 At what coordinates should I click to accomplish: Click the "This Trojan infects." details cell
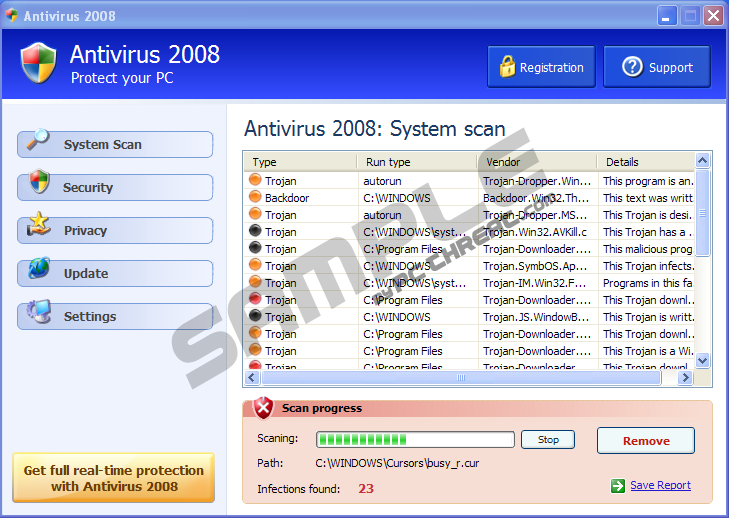[x=649, y=266]
